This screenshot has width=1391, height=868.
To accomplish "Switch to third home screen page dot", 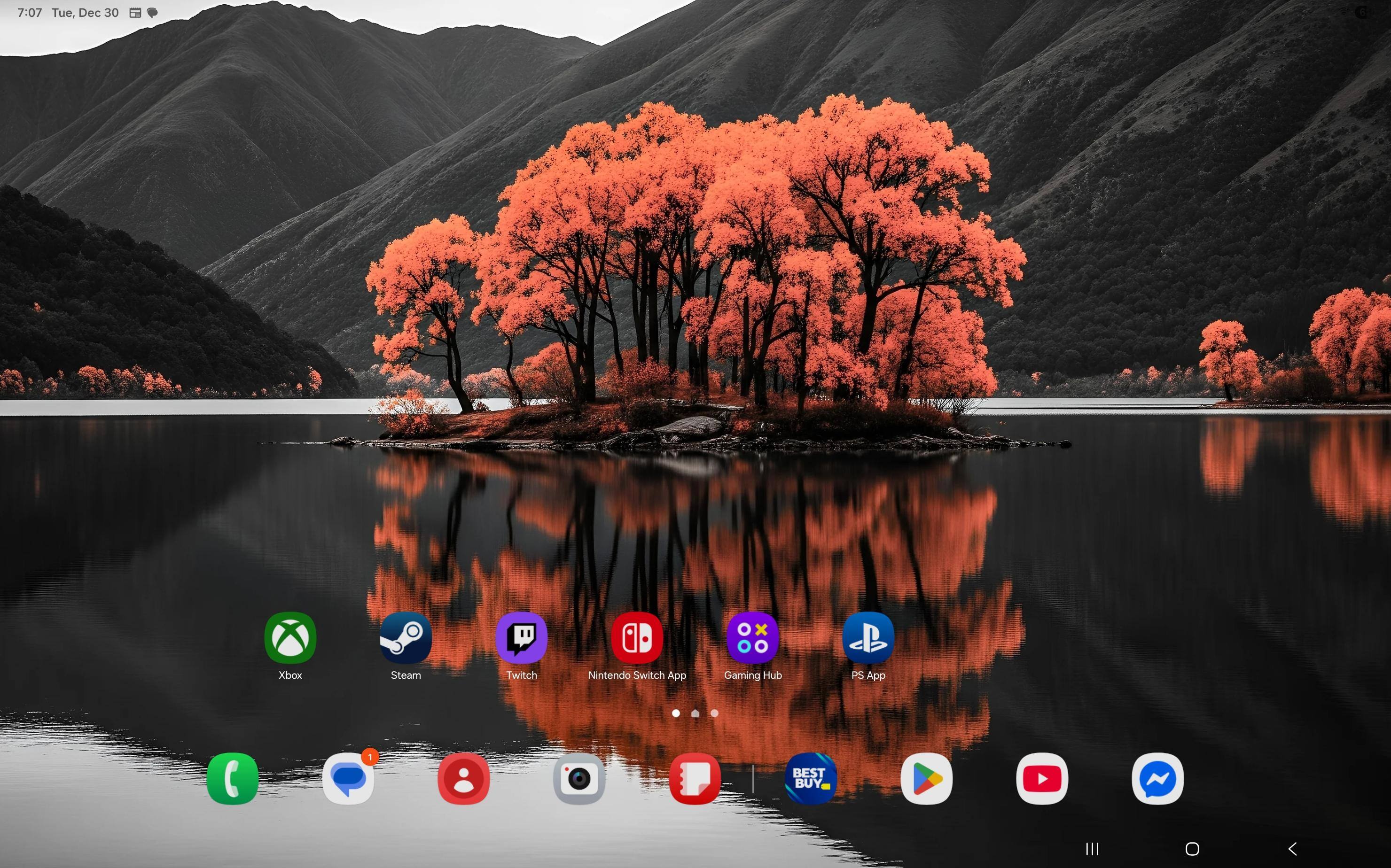I will [x=714, y=713].
